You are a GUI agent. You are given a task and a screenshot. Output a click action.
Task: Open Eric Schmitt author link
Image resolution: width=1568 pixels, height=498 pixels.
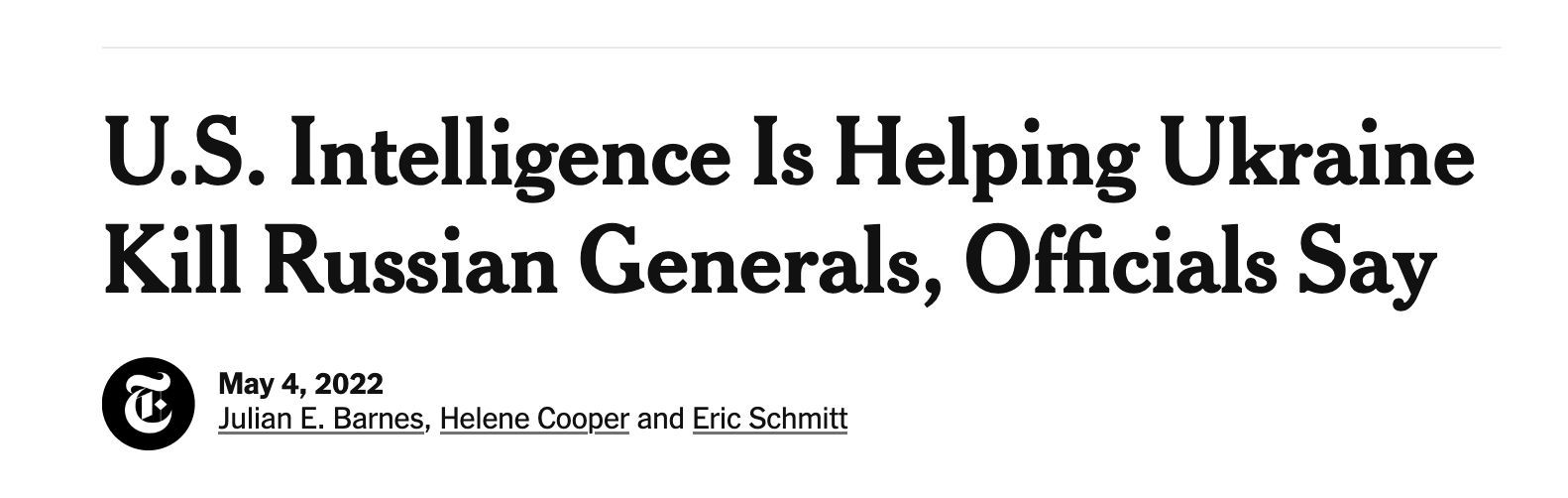769,420
